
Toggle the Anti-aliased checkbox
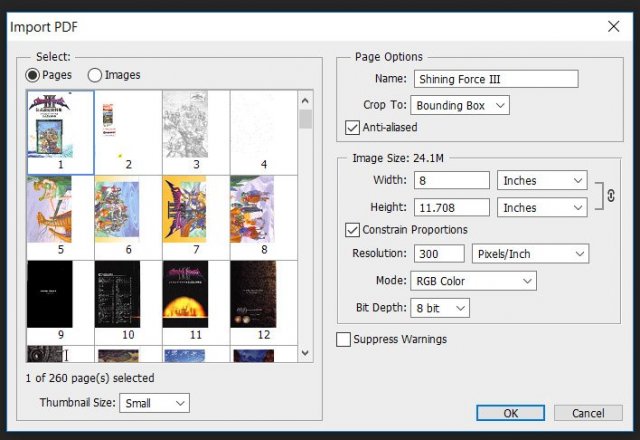point(352,127)
